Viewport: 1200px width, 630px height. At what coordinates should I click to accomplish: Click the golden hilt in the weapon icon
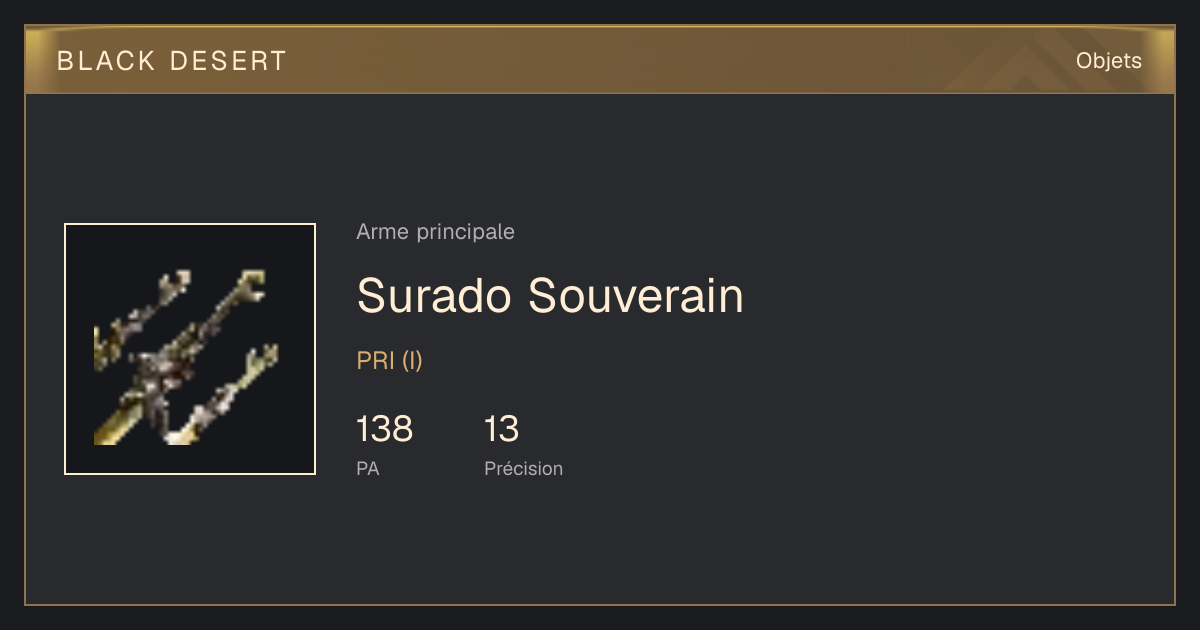[112, 424]
